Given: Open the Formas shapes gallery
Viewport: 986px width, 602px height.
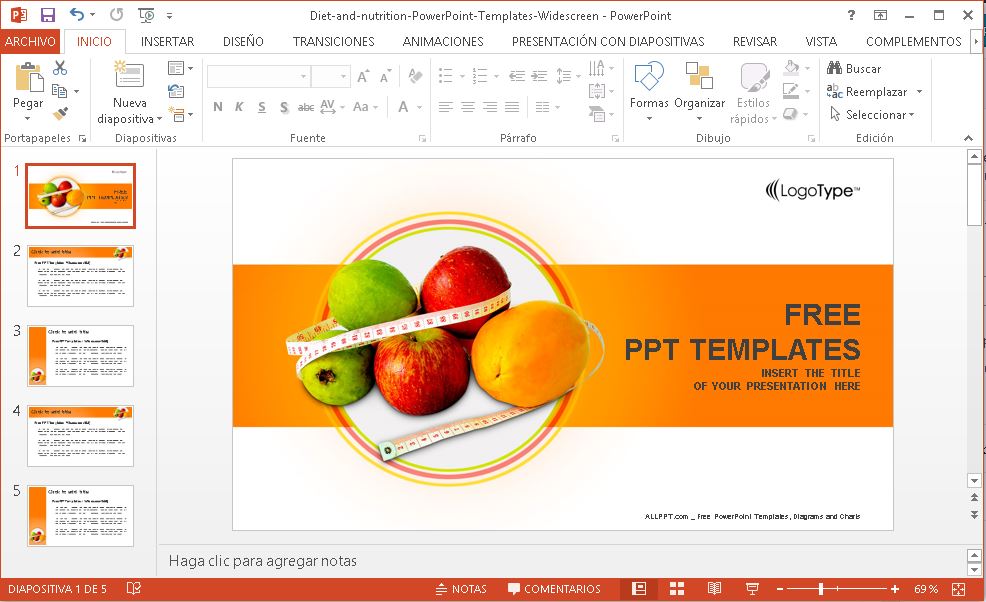Looking at the screenshot, I should pyautogui.click(x=649, y=89).
